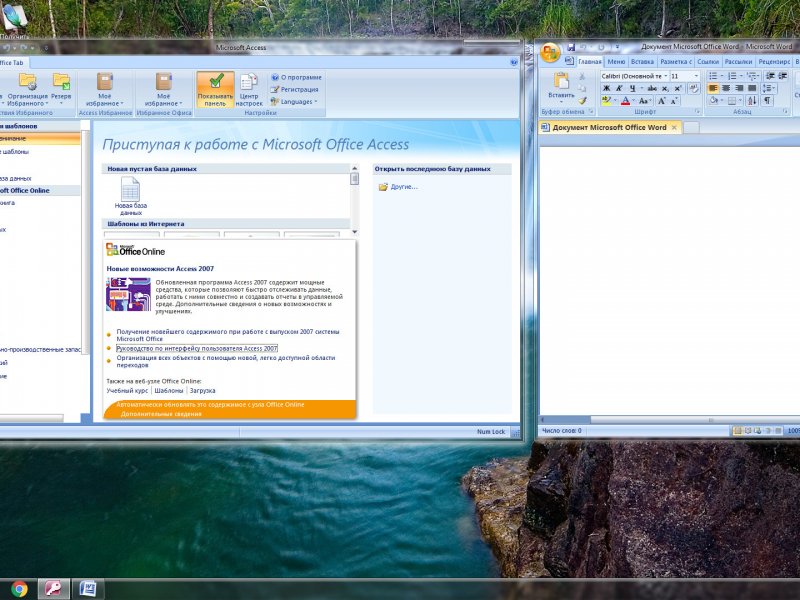Switch to Рассылки tab in Word
800x600 pixels.
[738, 62]
